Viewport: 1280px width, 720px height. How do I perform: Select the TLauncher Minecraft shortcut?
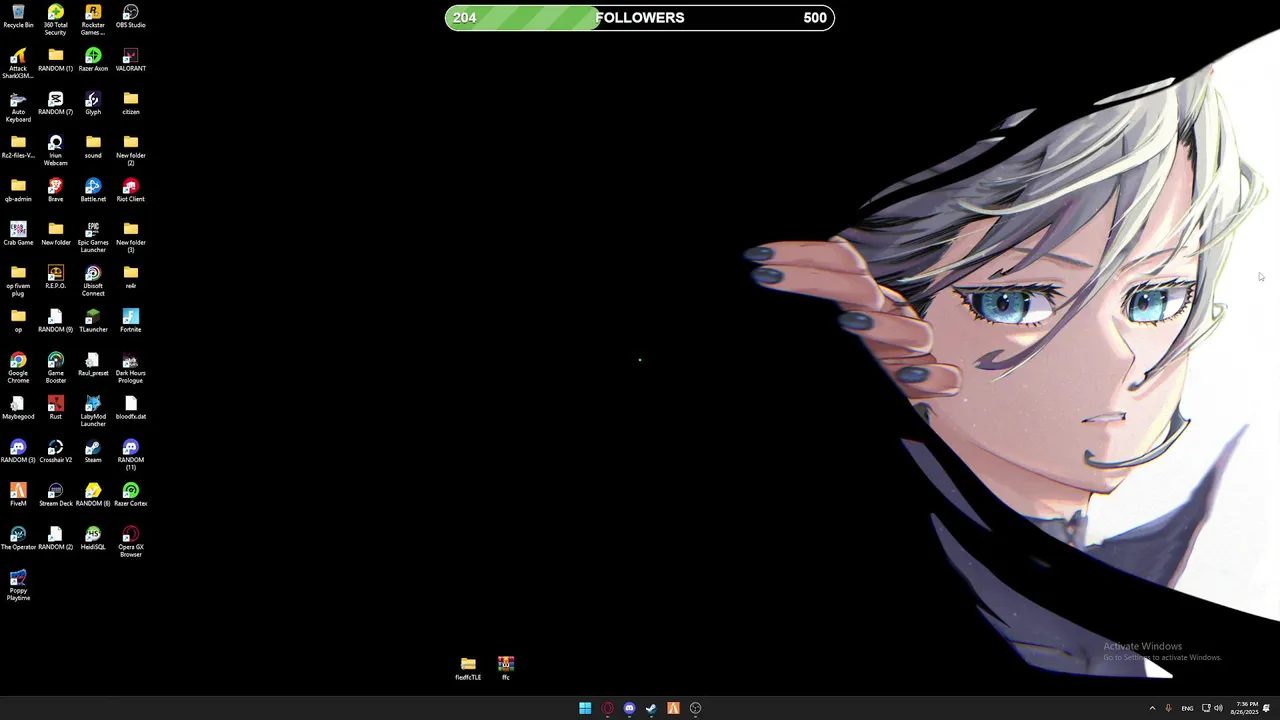pos(93,321)
